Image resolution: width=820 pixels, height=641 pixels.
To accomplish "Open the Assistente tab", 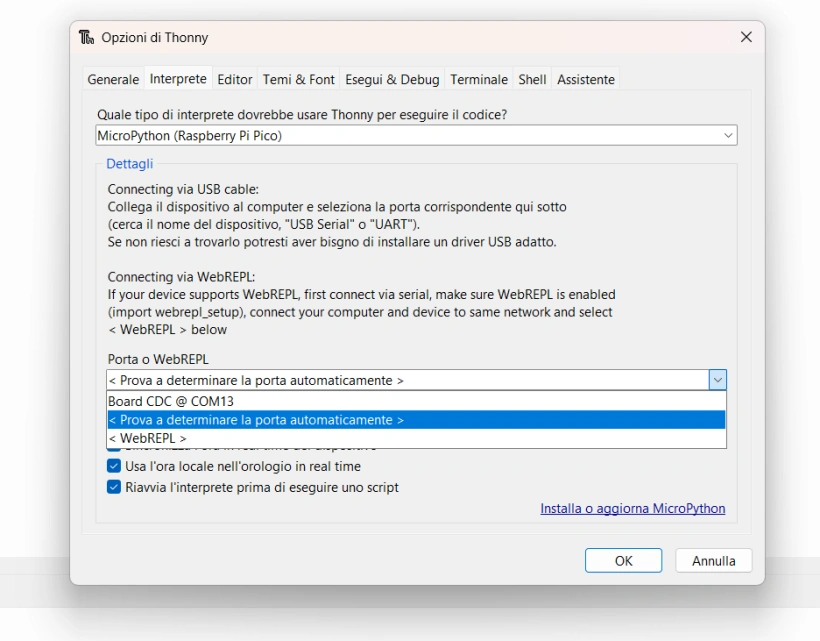I will (x=586, y=79).
